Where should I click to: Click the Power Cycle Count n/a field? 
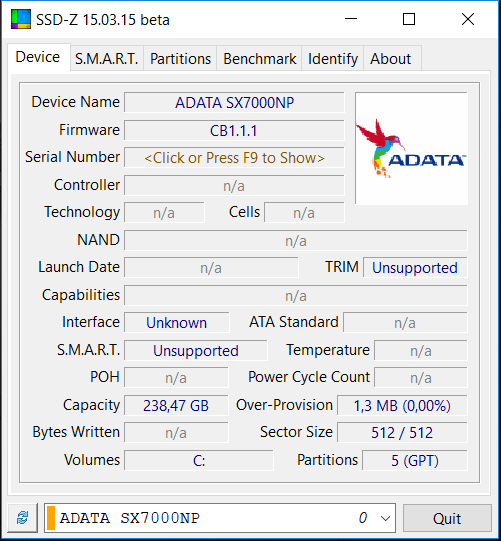[x=421, y=378]
